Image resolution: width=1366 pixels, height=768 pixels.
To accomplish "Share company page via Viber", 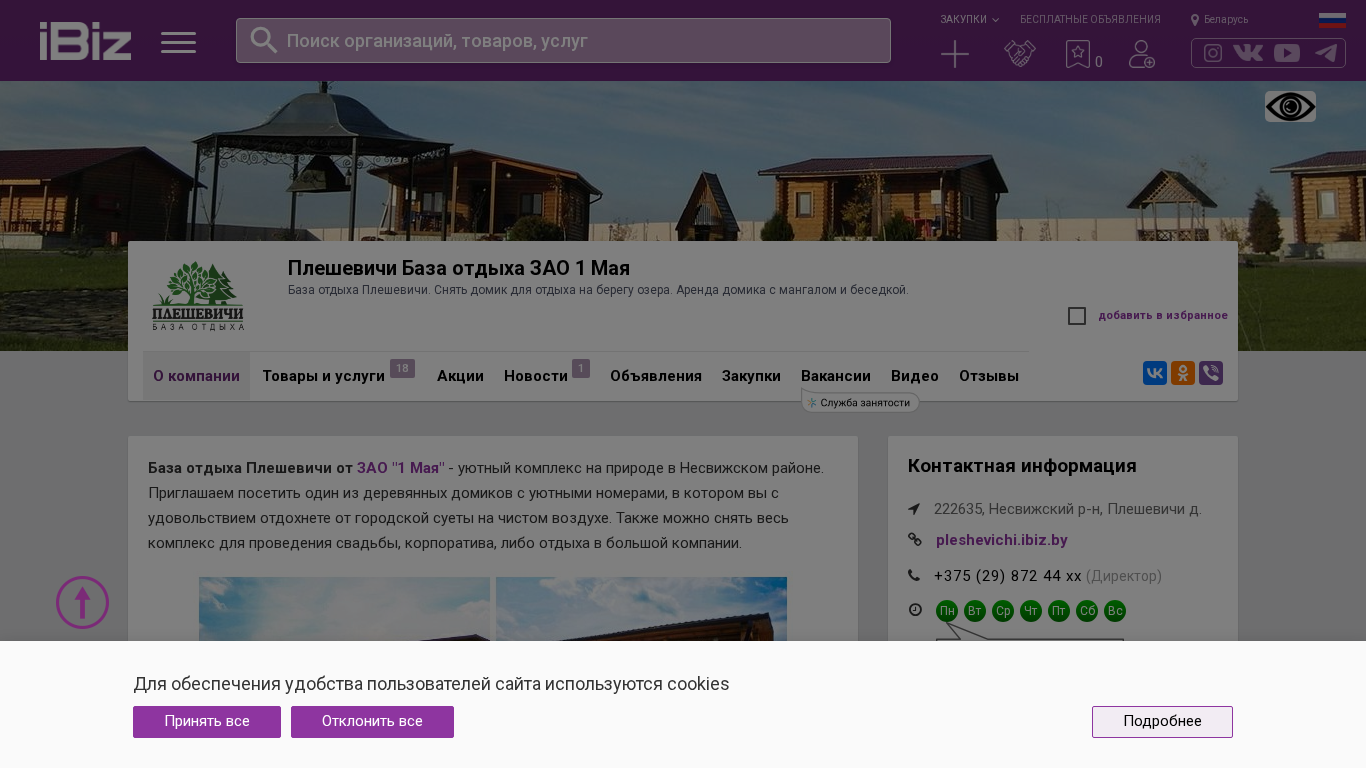I will tap(1211, 373).
